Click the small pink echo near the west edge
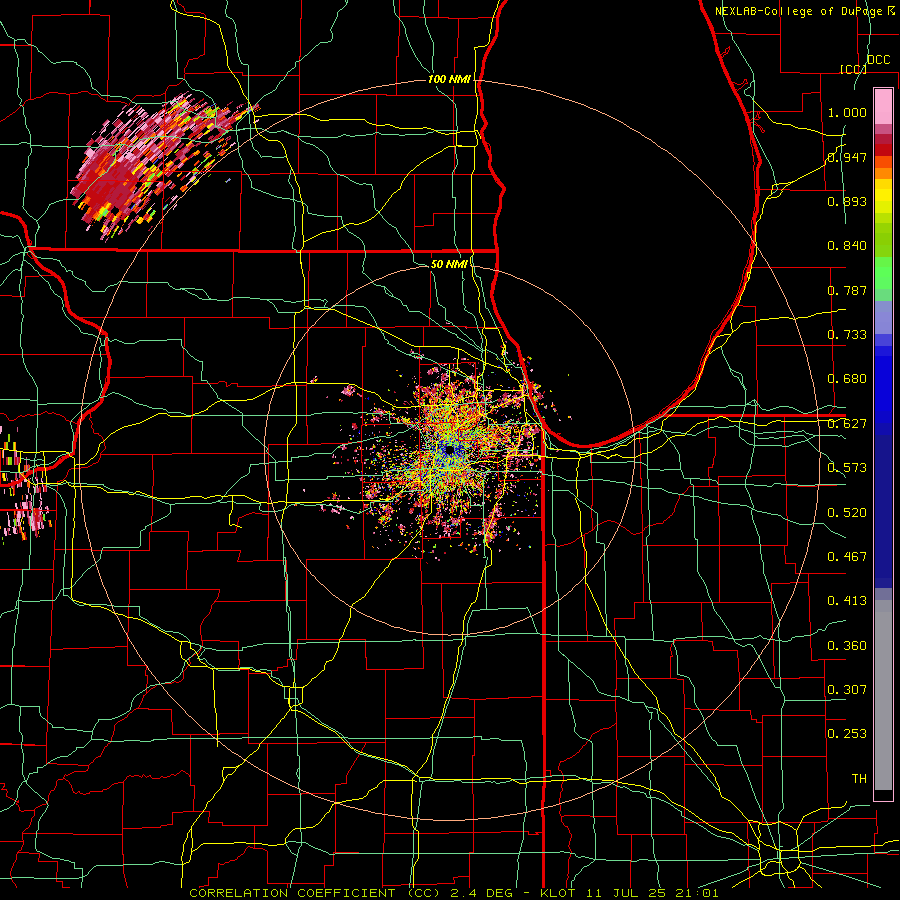The height and width of the screenshot is (900, 900). (30, 517)
